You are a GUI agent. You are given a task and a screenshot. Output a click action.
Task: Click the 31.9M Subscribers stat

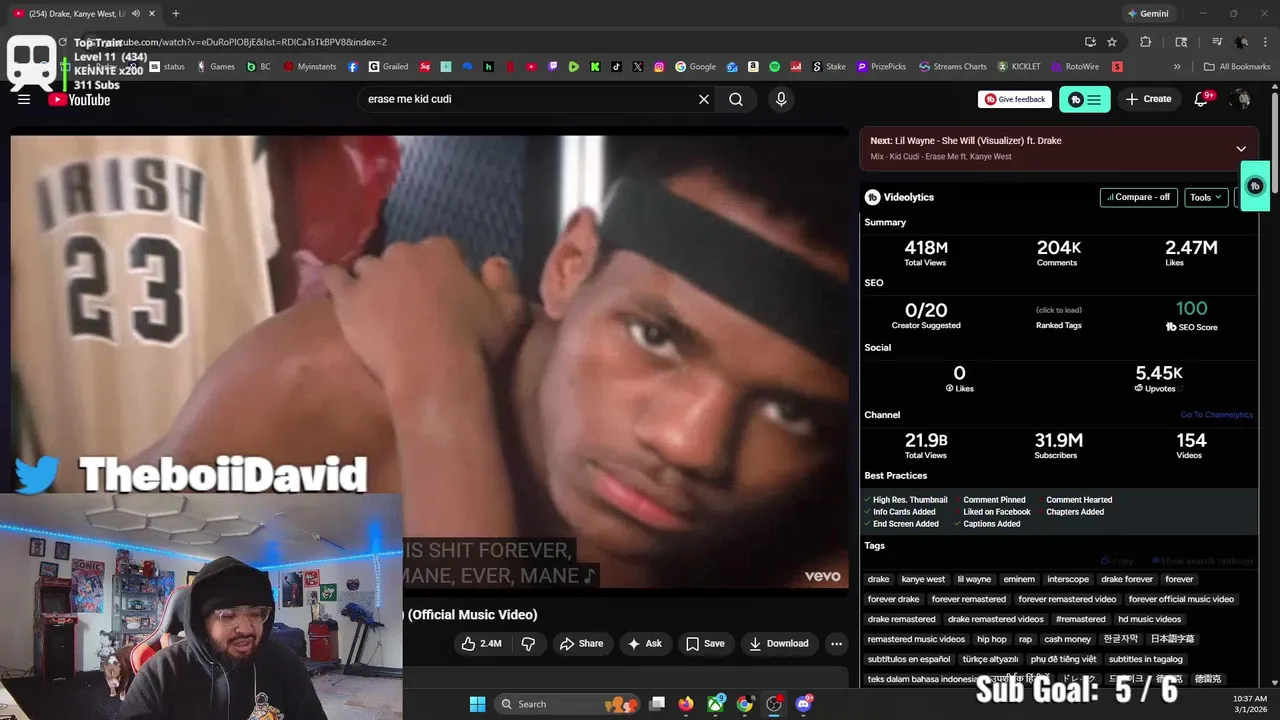click(x=1058, y=445)
